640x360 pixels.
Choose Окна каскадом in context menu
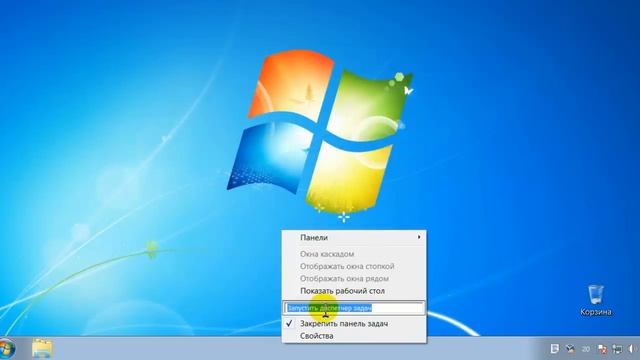pos(354,254)
